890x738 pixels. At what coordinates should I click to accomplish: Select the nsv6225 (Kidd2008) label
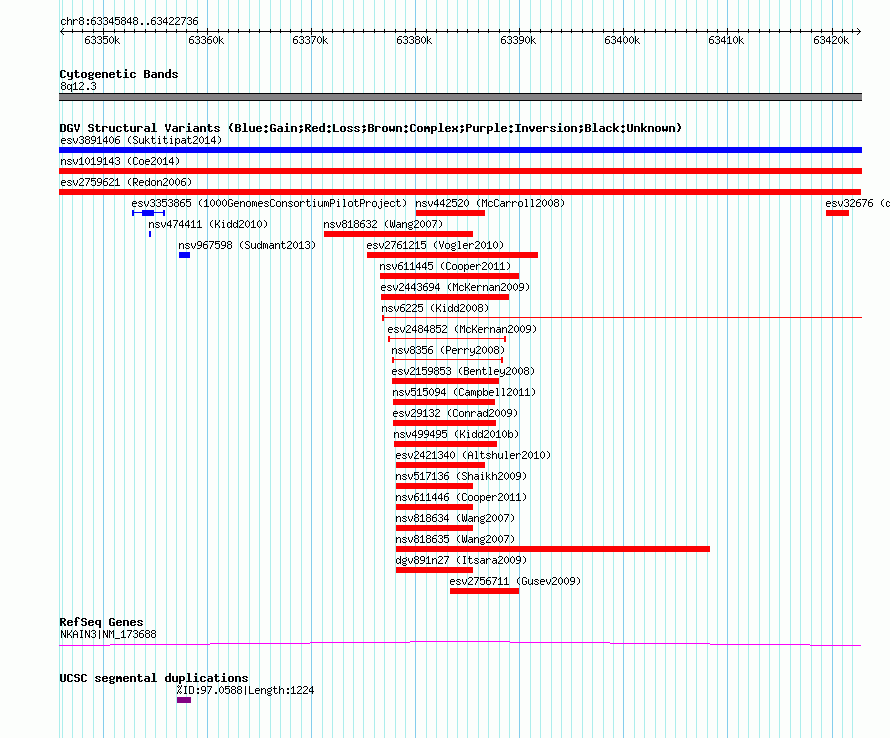point(435,308)
